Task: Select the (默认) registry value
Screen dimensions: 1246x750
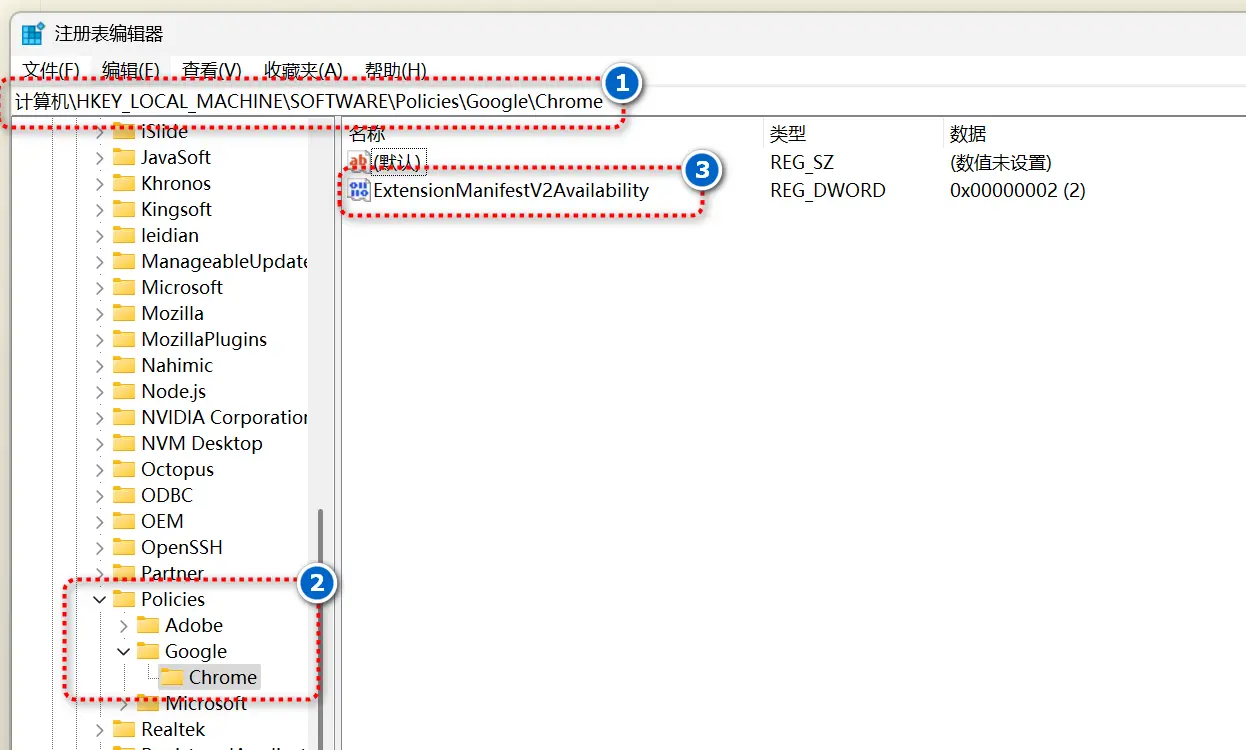Action: (x=396, y=160)
